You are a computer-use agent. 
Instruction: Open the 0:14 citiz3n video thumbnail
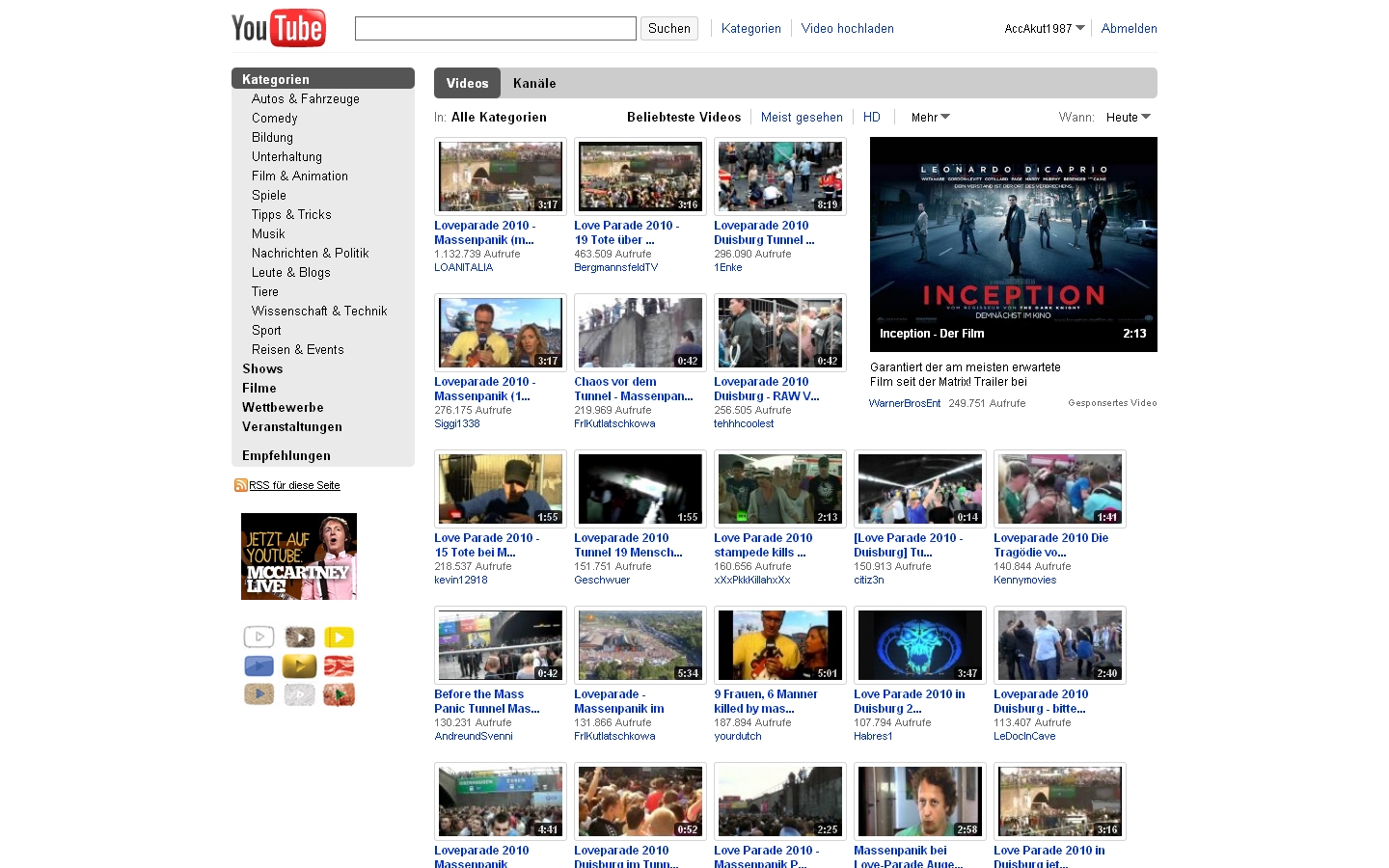point(920,489)
